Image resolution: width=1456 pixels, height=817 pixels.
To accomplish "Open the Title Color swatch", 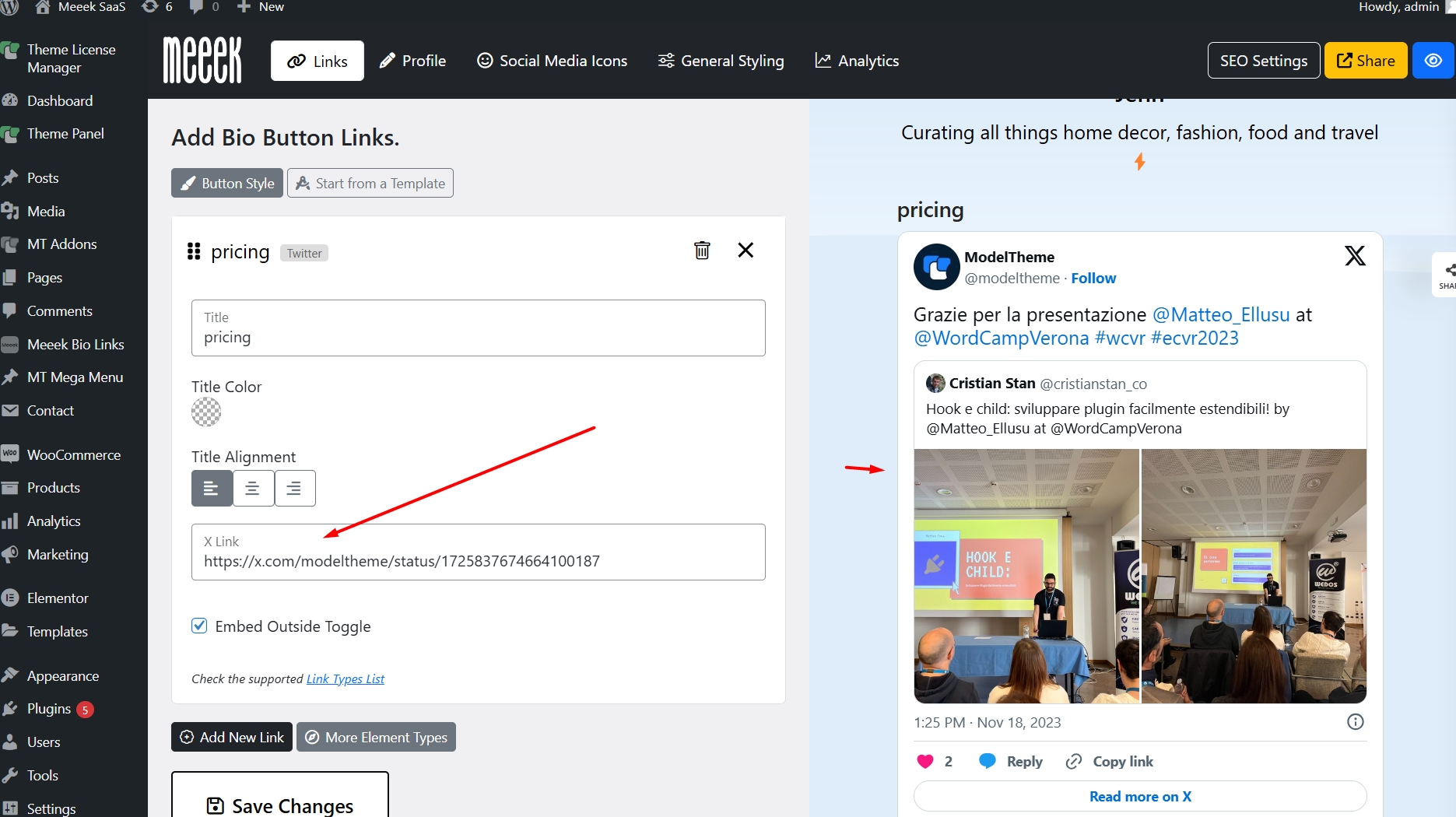I will click(206, 412).
